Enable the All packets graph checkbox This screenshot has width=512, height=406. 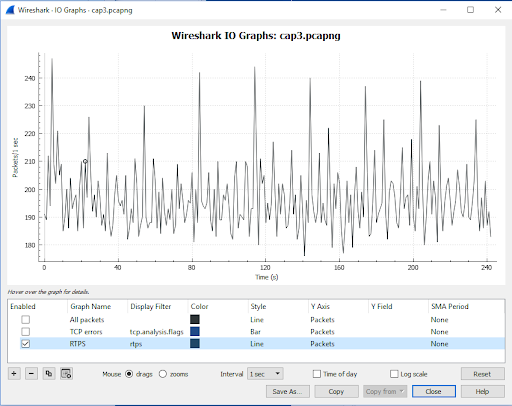point(25,320)
